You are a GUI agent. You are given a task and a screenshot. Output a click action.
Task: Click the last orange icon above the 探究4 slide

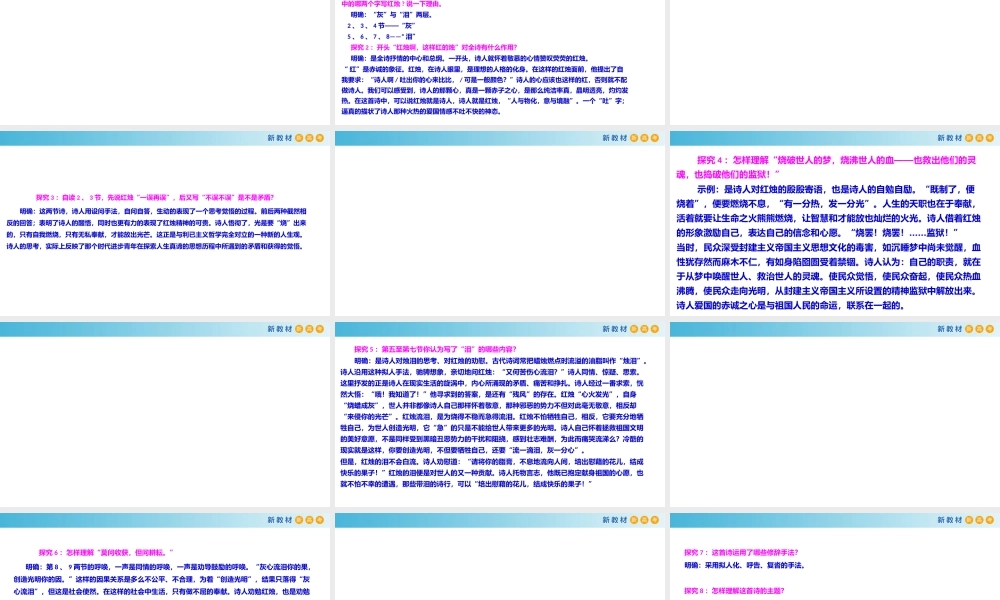[991, 137]
